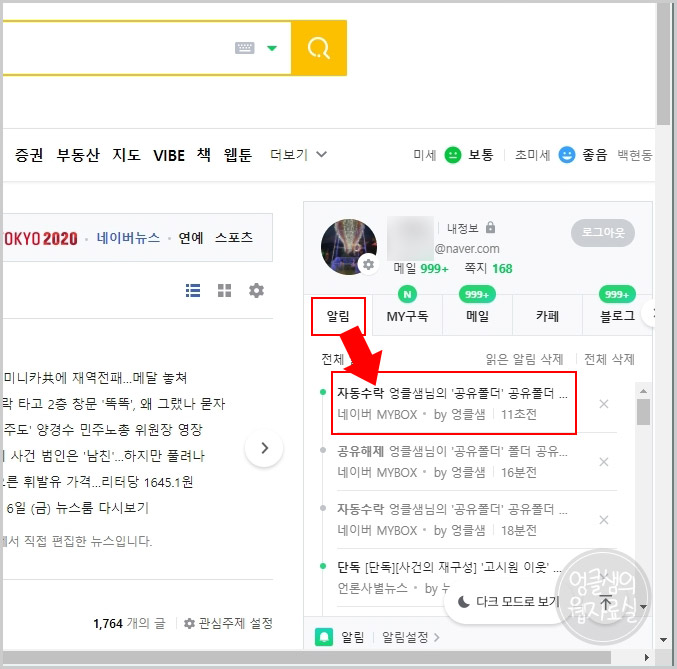
Task: Open the 연예 news section
Action: coord(190,238)
